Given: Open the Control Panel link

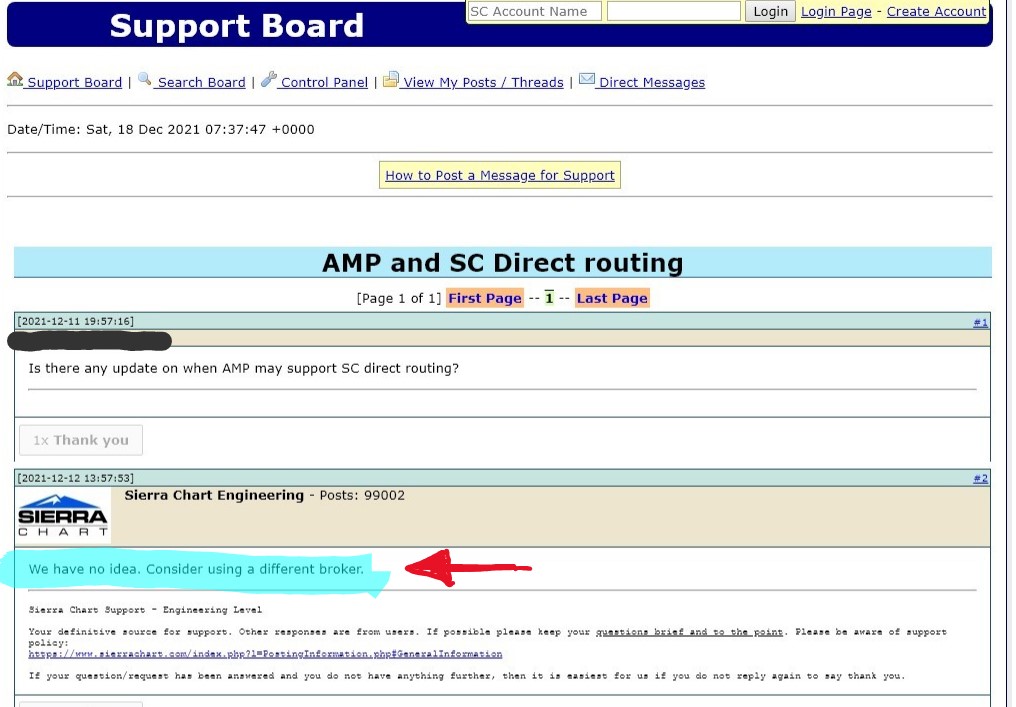Looking at the screenshot, I should (324, 82).
